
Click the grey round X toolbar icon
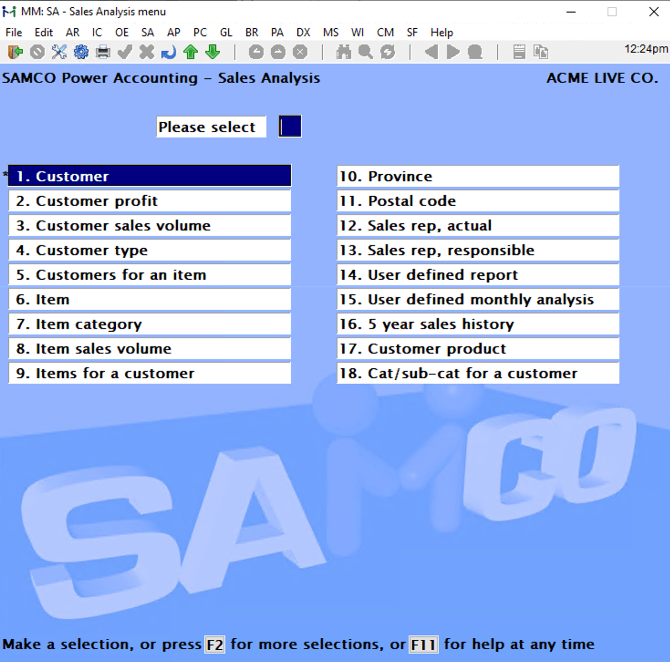click(300, 52)
